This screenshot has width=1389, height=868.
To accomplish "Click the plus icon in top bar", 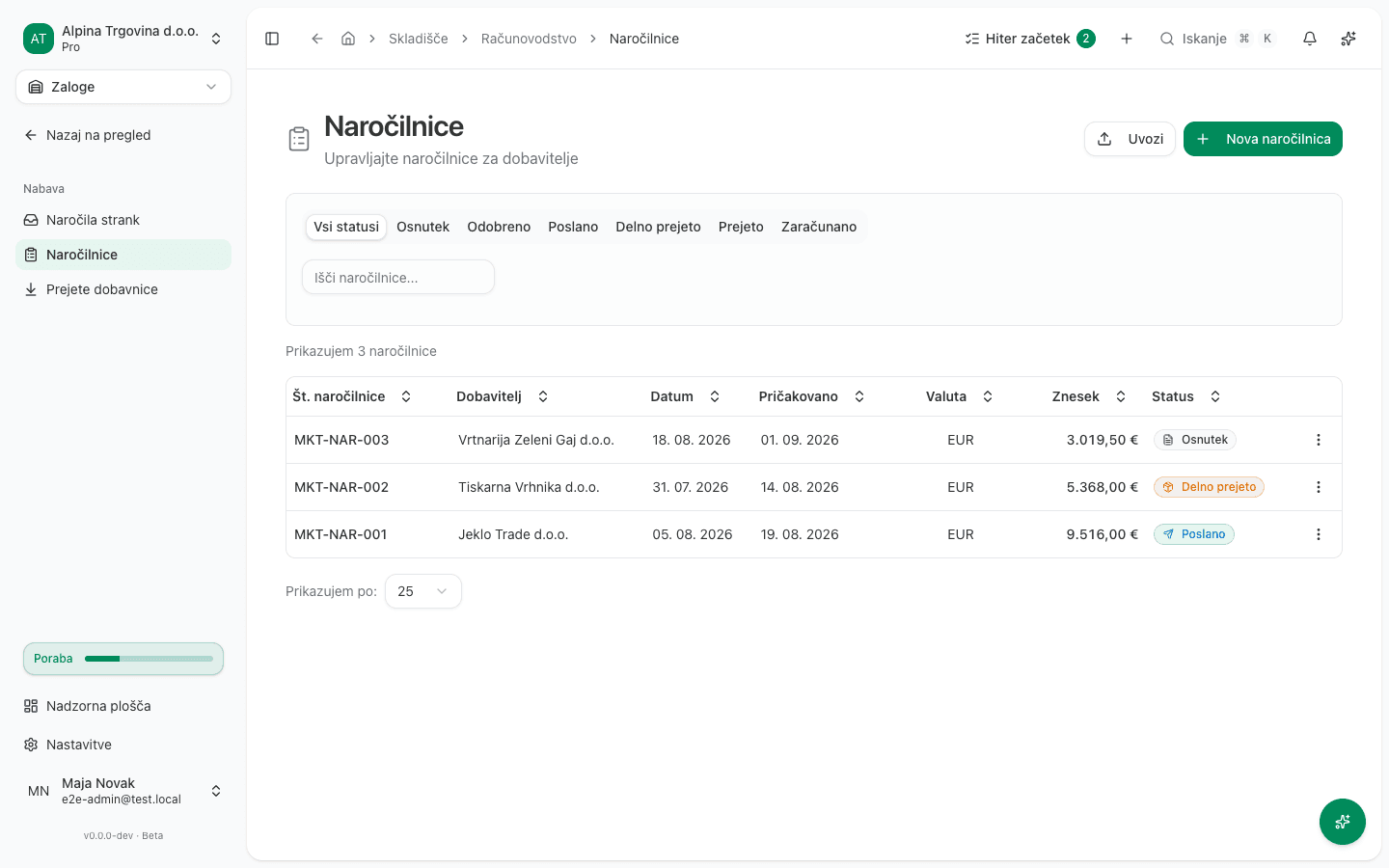I will click(1127, 39).
